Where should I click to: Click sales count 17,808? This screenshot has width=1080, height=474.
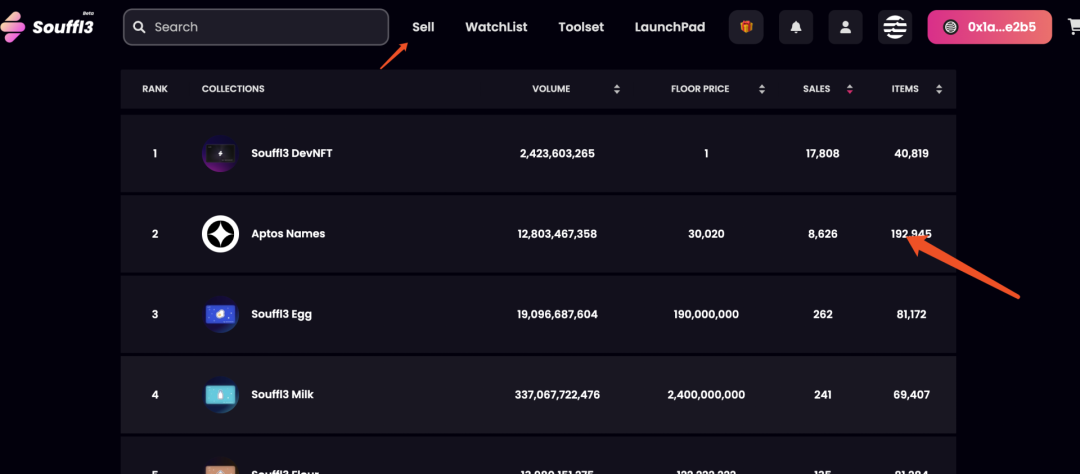click(x=822, y=154)
